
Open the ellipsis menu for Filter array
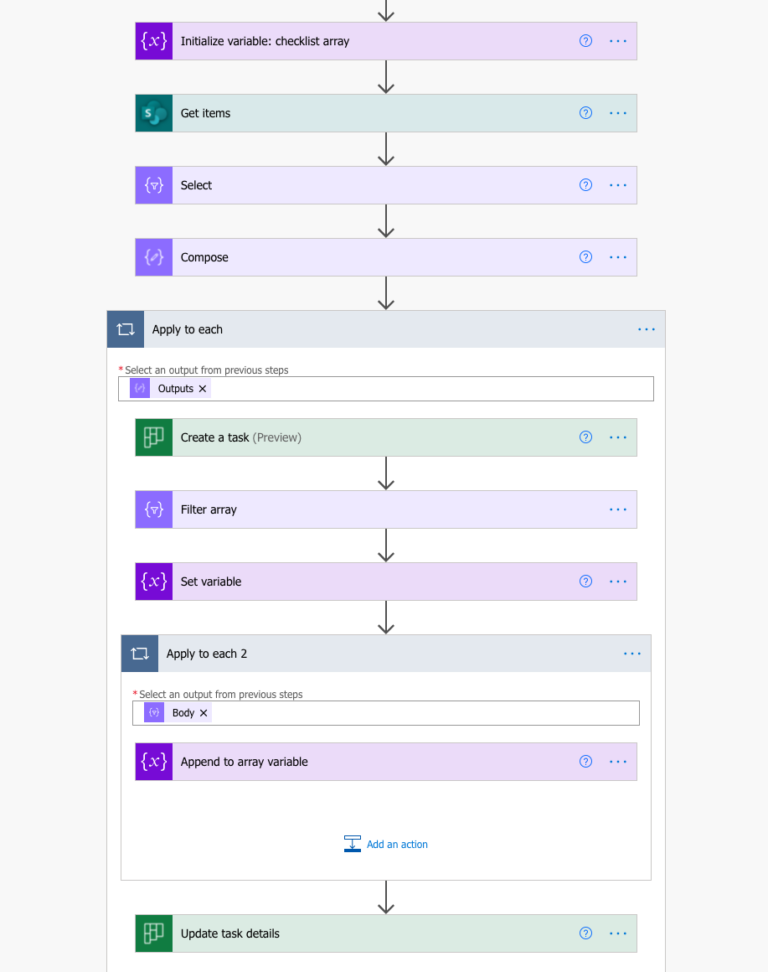pos(617,509)
